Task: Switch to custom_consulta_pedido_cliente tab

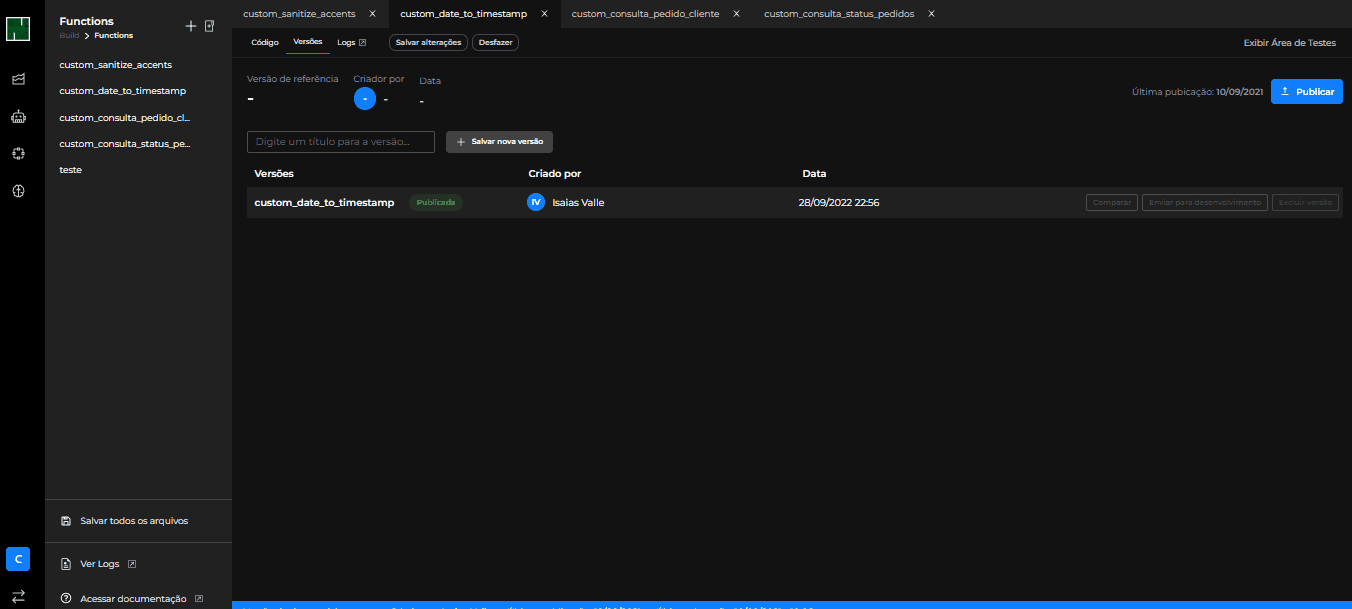Action: (x=645, y=14)
